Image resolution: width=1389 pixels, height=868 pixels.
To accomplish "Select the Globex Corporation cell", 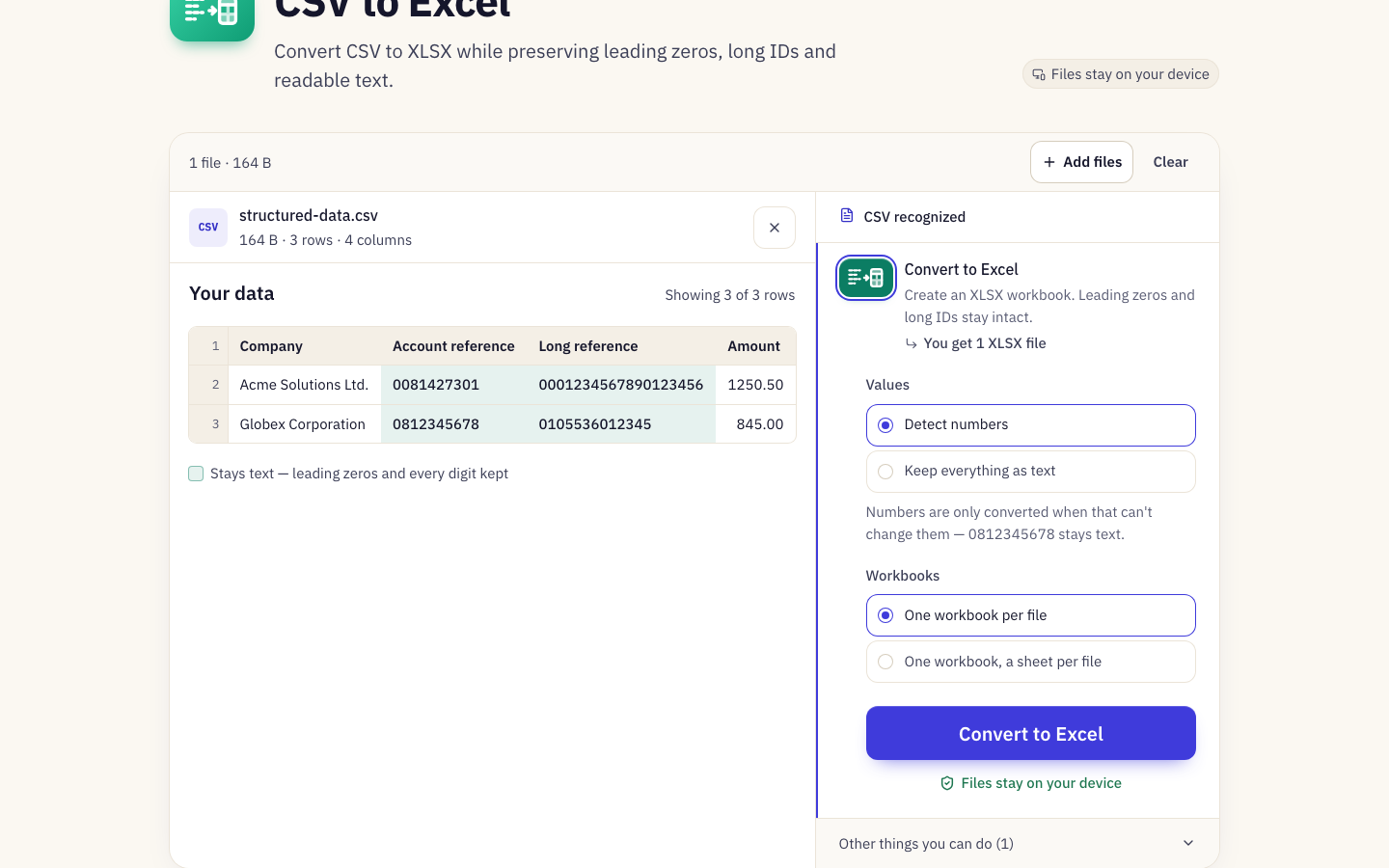I will click(305, 424).
